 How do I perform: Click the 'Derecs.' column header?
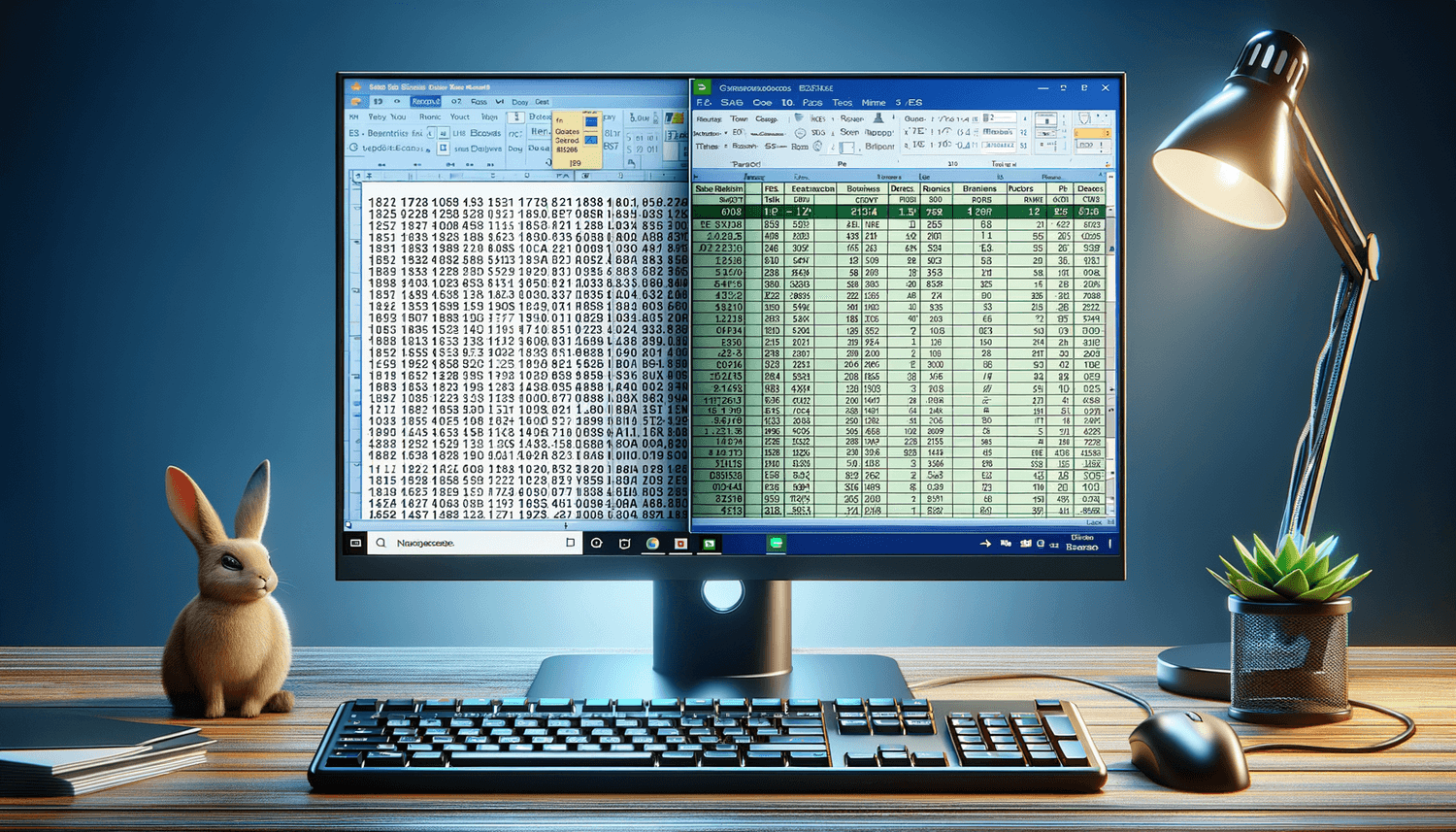click(x=903, y=188)
